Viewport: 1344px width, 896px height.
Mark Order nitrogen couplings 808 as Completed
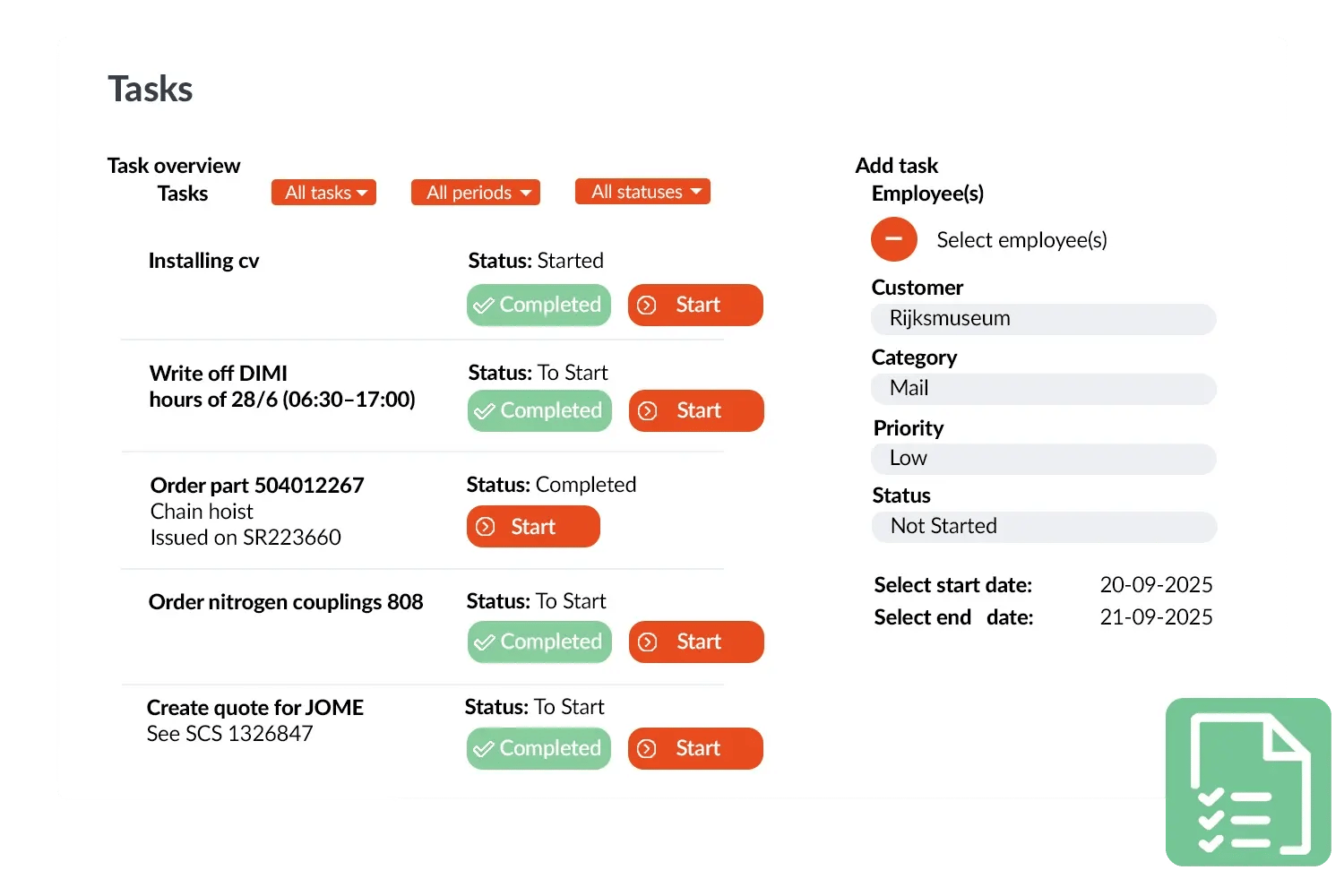click(539, 642)
